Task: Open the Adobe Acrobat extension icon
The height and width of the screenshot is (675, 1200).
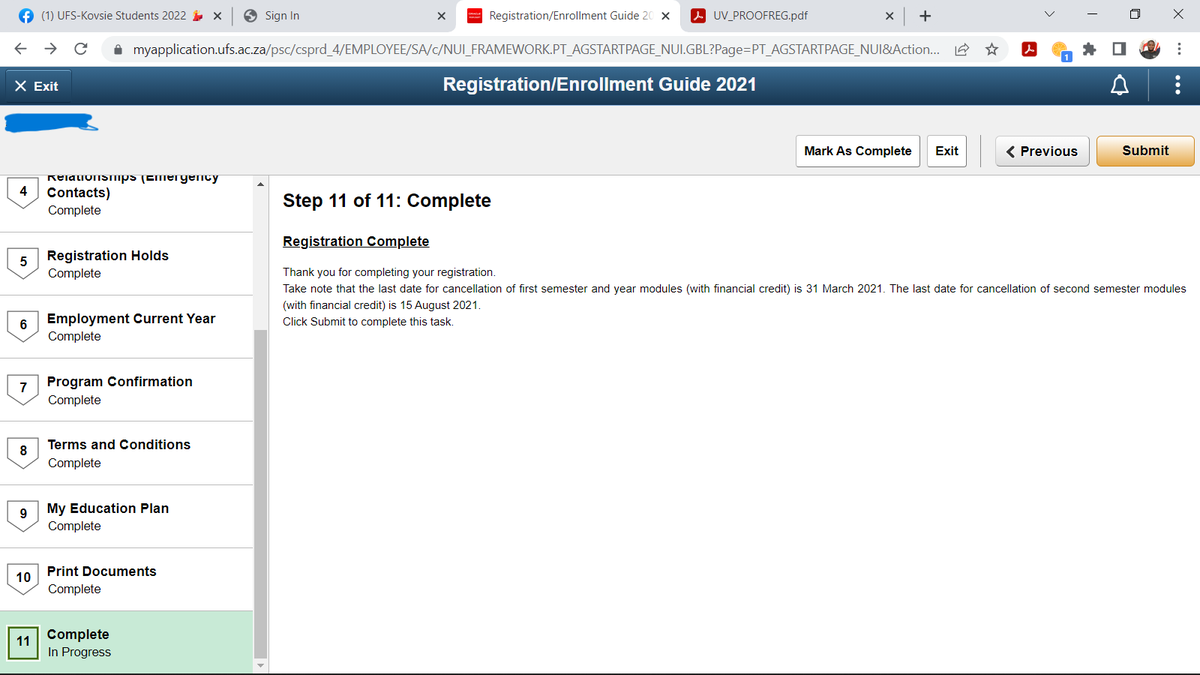Action: (x=1028, y=49)
